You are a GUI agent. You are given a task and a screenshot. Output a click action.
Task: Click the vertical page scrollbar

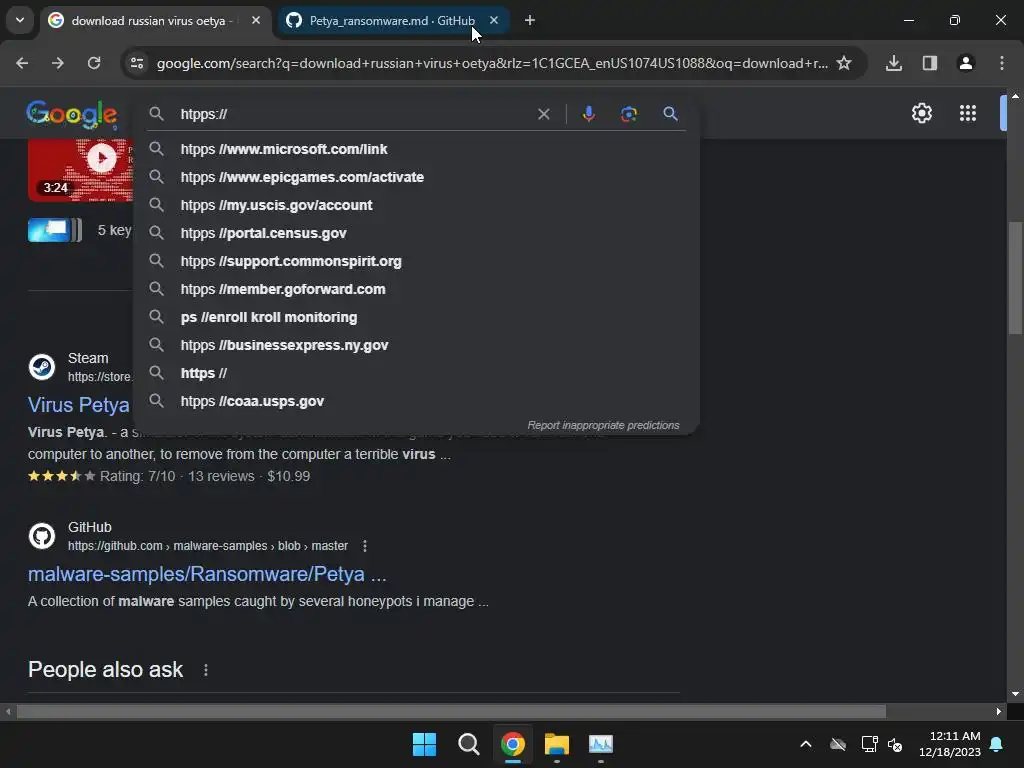coord(1015,278)
